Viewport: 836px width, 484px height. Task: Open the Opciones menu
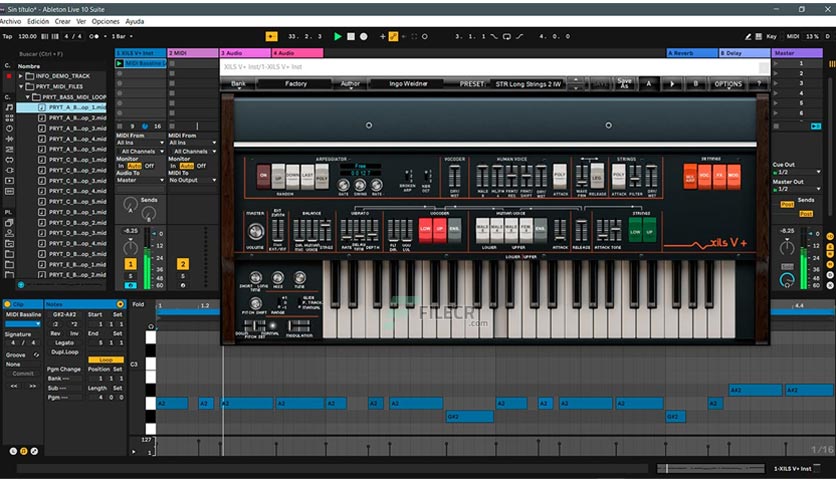pyautogui.click(x=105, y=21)
